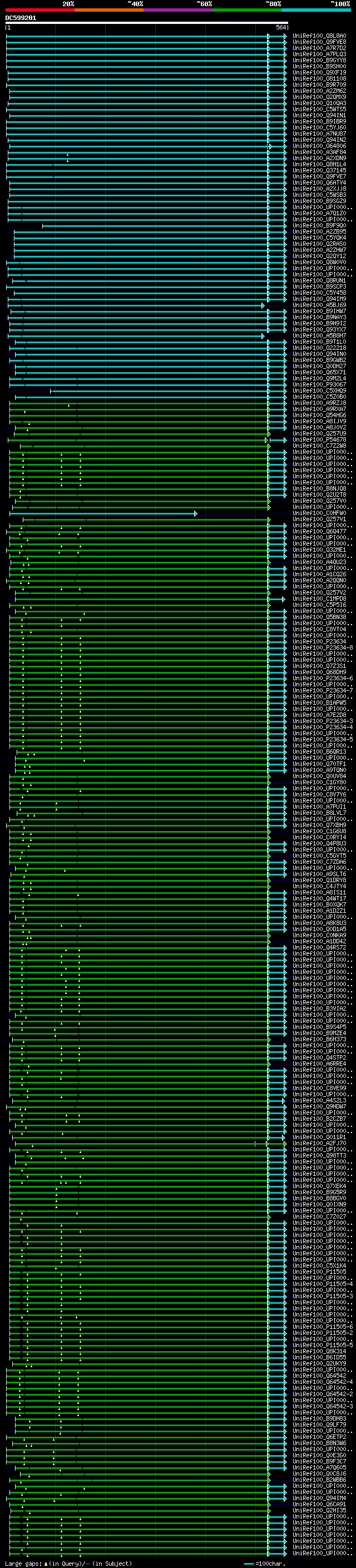The height and width of the screenshot is (1568, 356).
Task: Click hit label UniRef100_Q32ME1
Action: (319, 550)
